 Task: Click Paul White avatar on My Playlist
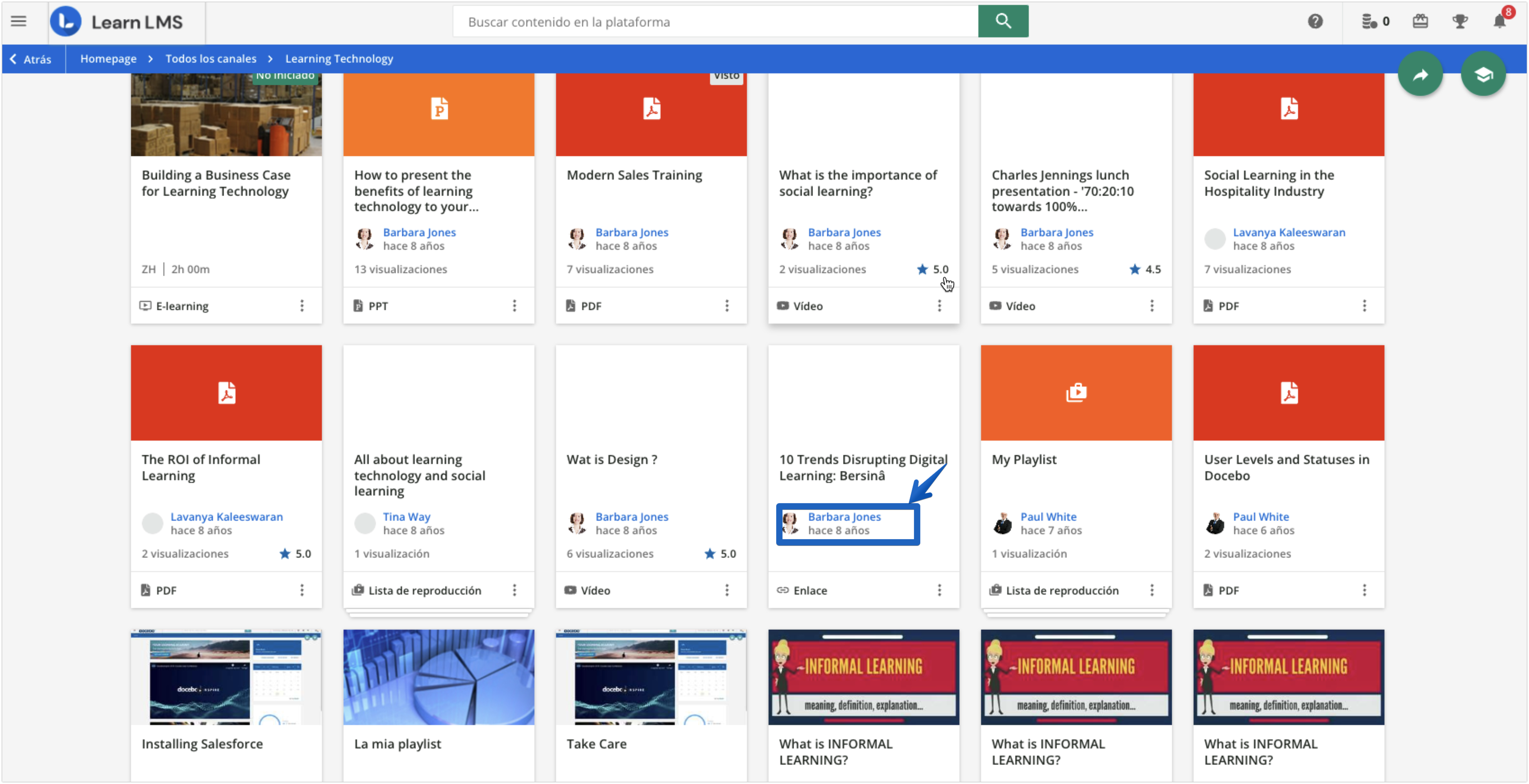pos(1002,523)
